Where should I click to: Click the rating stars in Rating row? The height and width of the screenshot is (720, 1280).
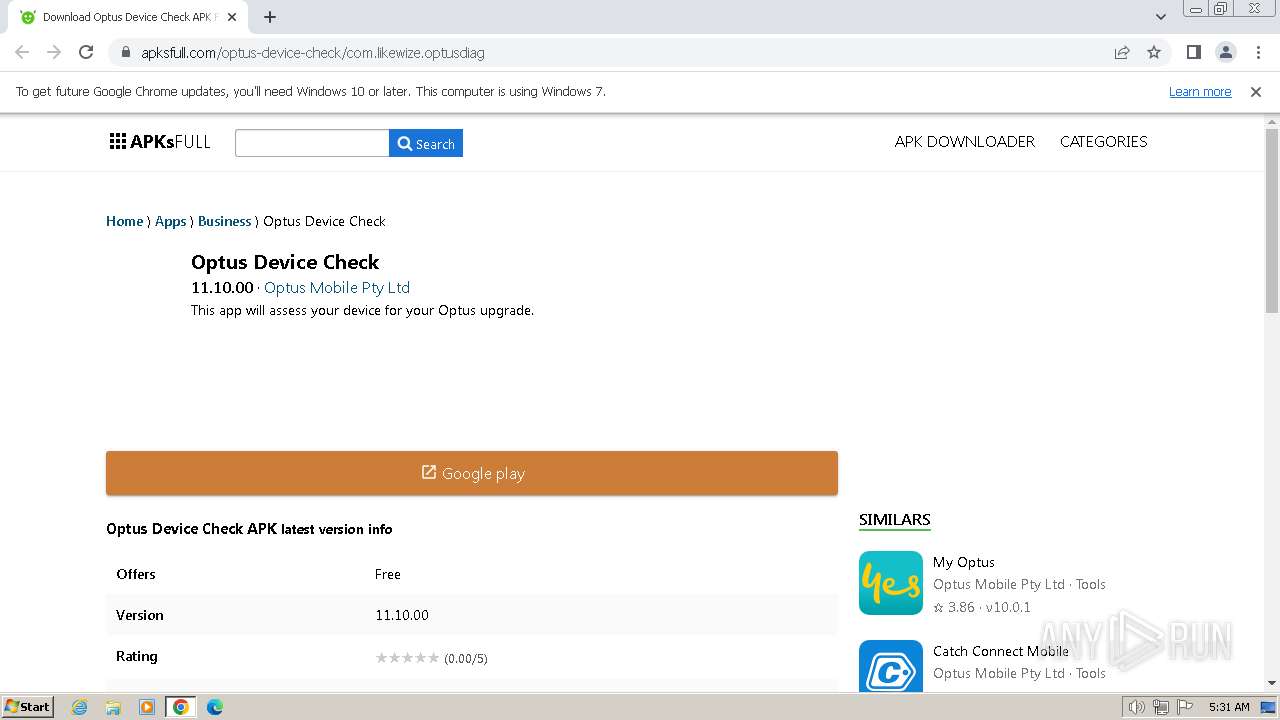(407, 657)
